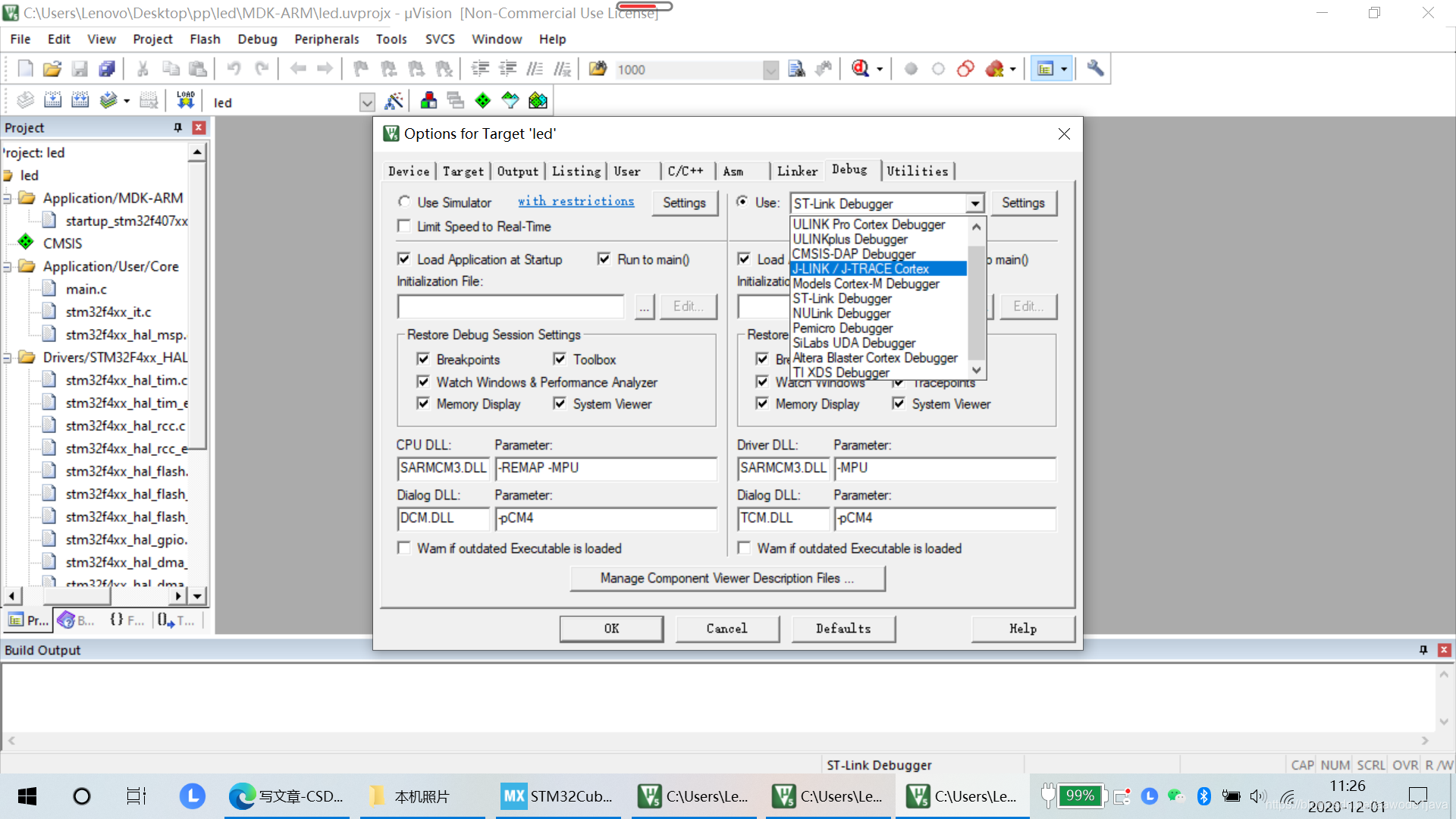
Task: Open Options for Target wand icon
Action: click(x=394, y=101)
